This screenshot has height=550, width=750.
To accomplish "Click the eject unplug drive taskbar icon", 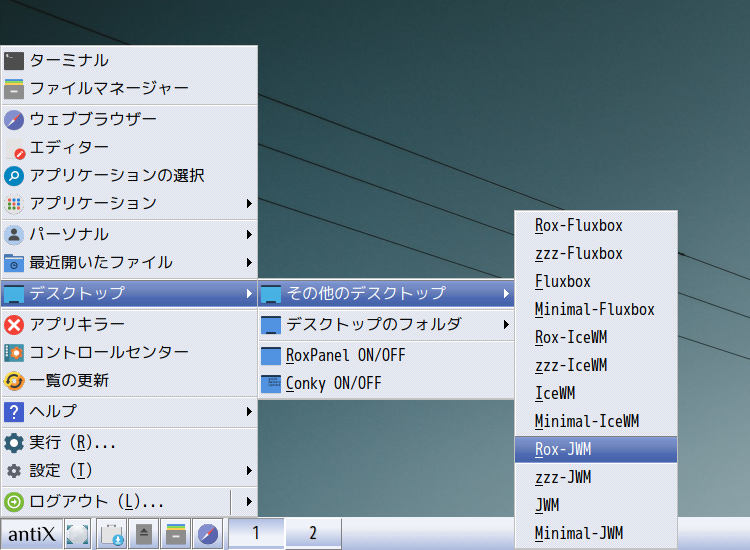I will click(143, 534).
